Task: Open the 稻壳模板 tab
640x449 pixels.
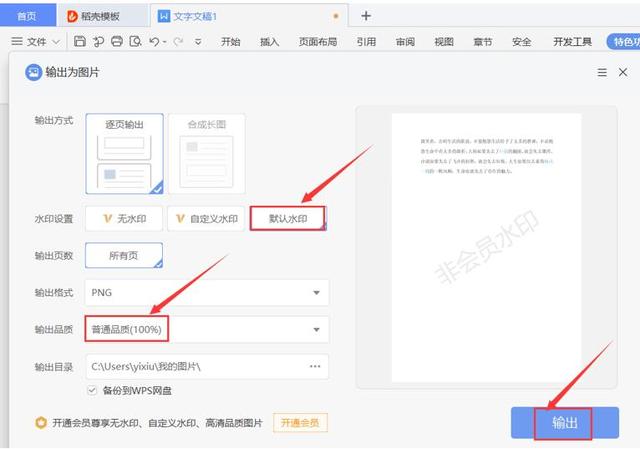Action: click(102, 16)
